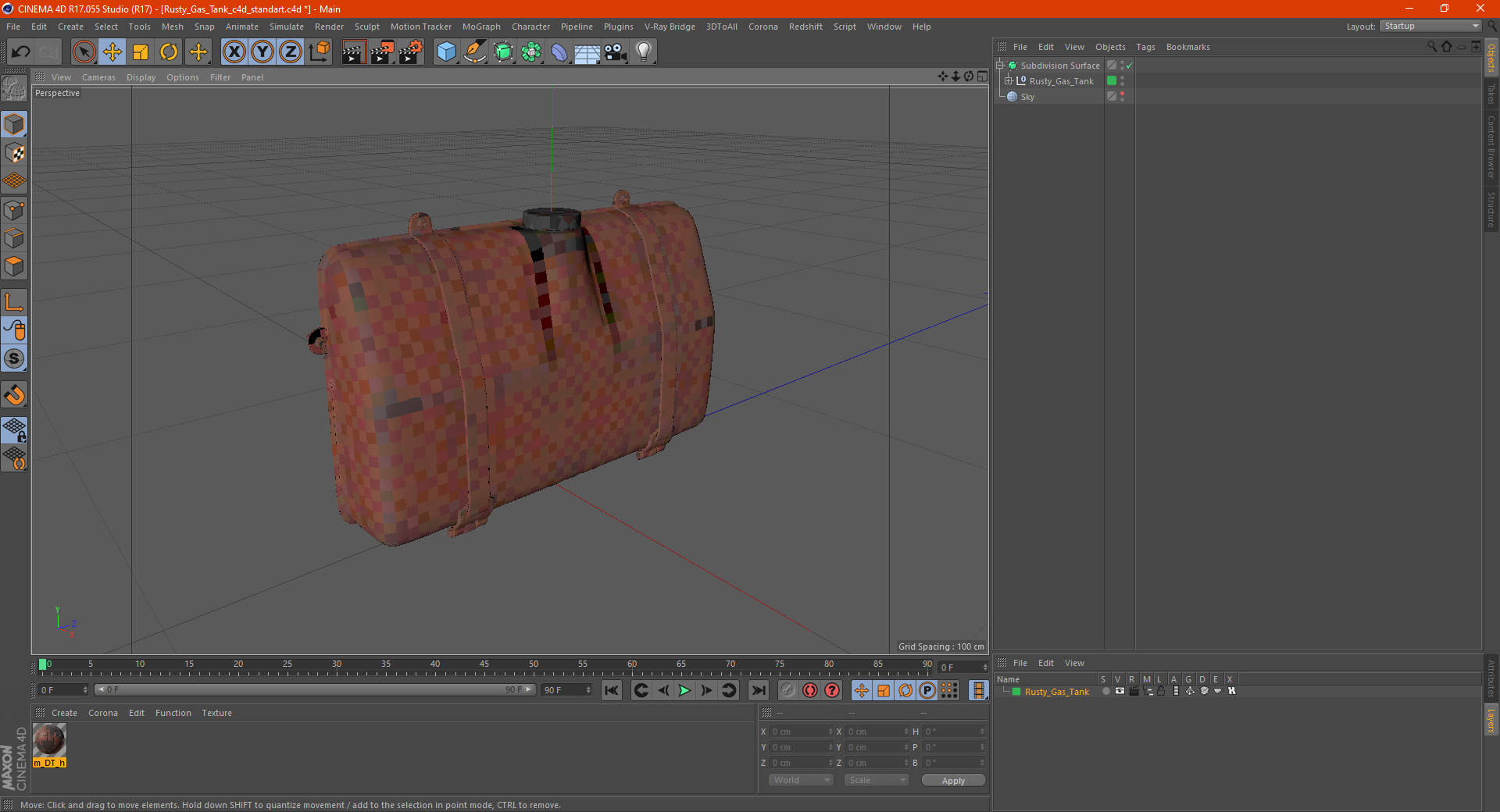Click the Apply button
This screenshot has width=1500, height=812.
[953, 781]
